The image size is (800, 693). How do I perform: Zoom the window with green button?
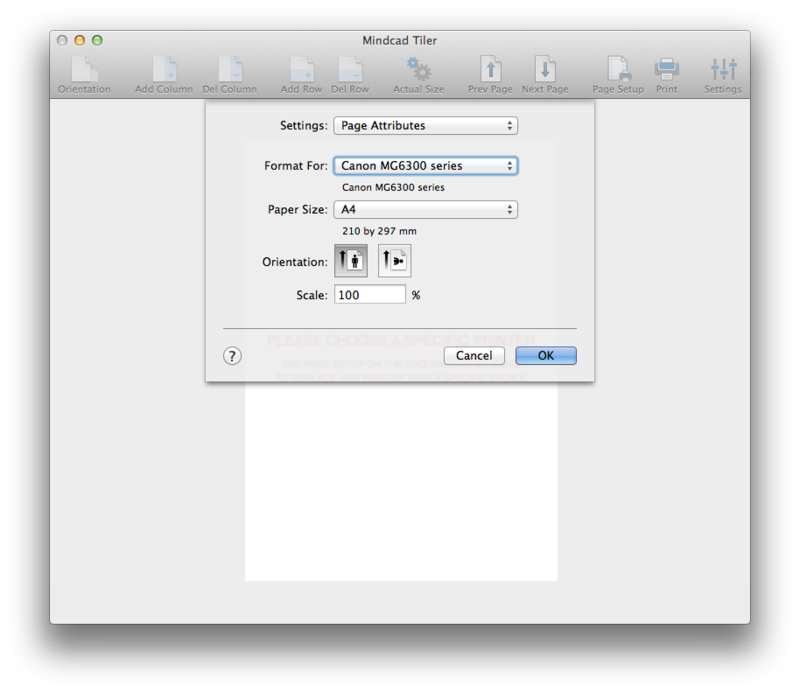coord(97,40)
